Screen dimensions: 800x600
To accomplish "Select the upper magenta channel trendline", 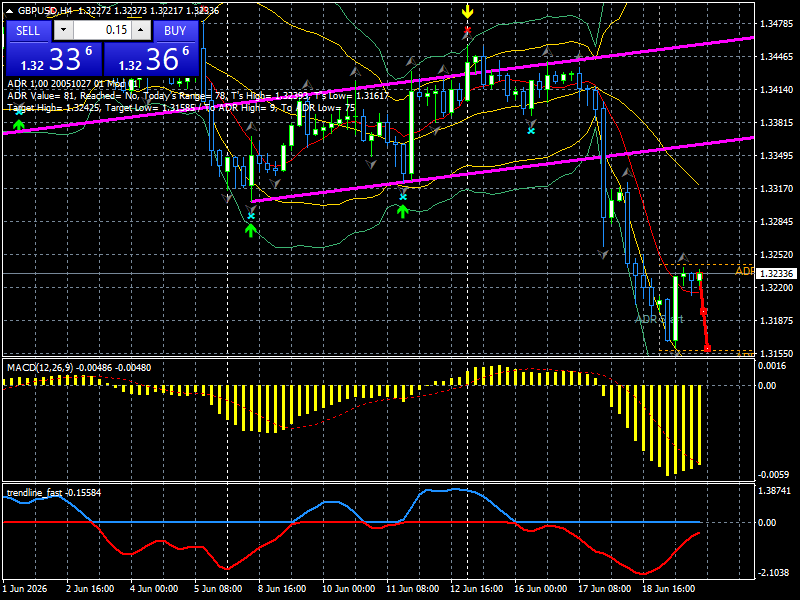I will (379, 86).
